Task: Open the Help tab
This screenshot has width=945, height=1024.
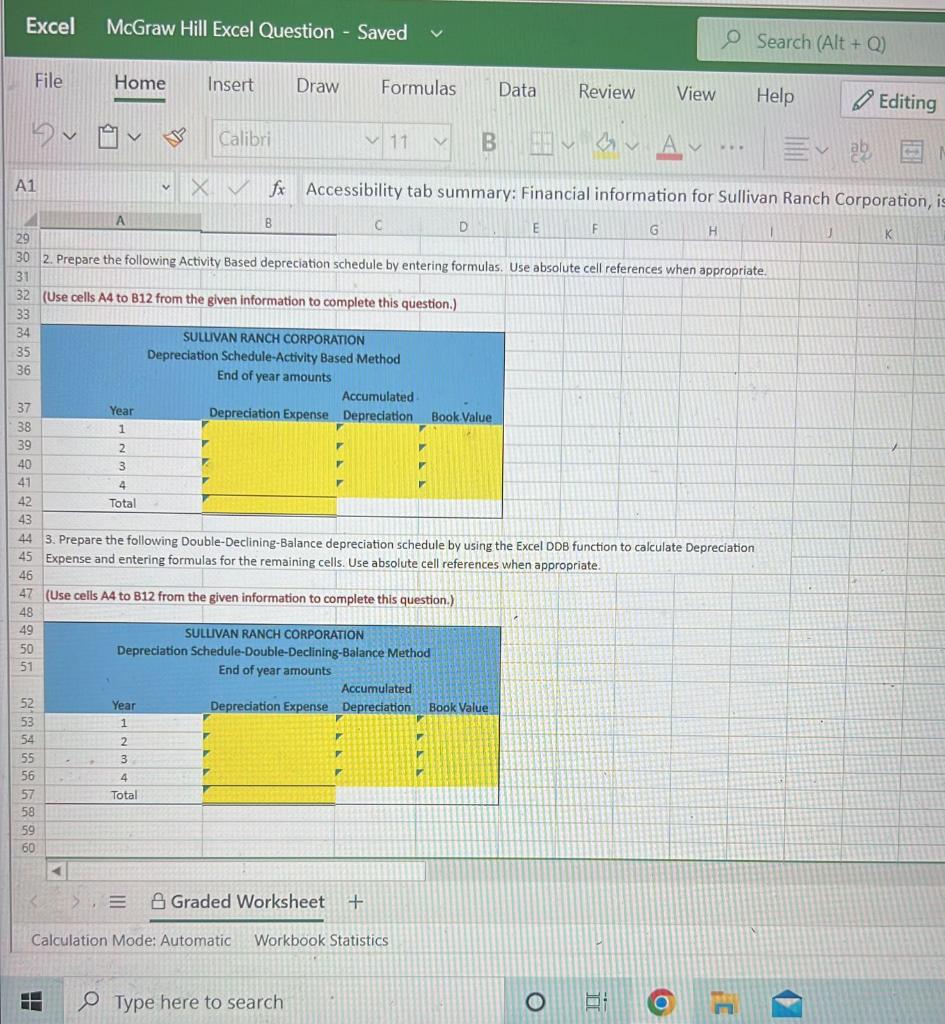Action: 775,96
